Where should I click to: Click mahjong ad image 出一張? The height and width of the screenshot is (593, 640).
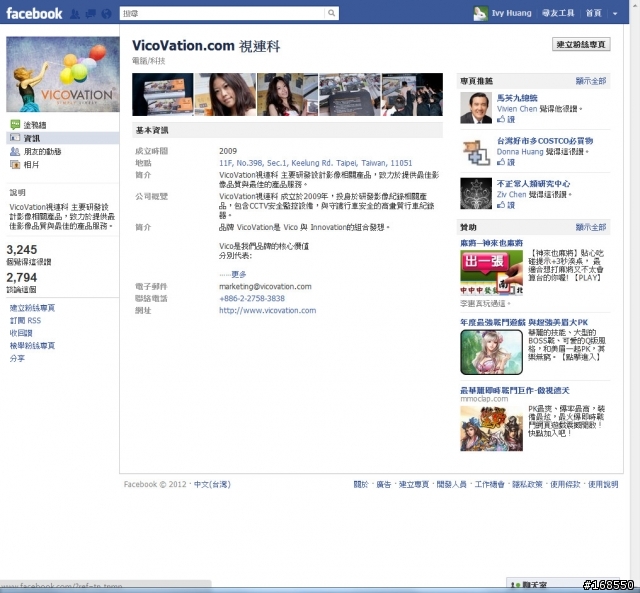click(491, 273)
